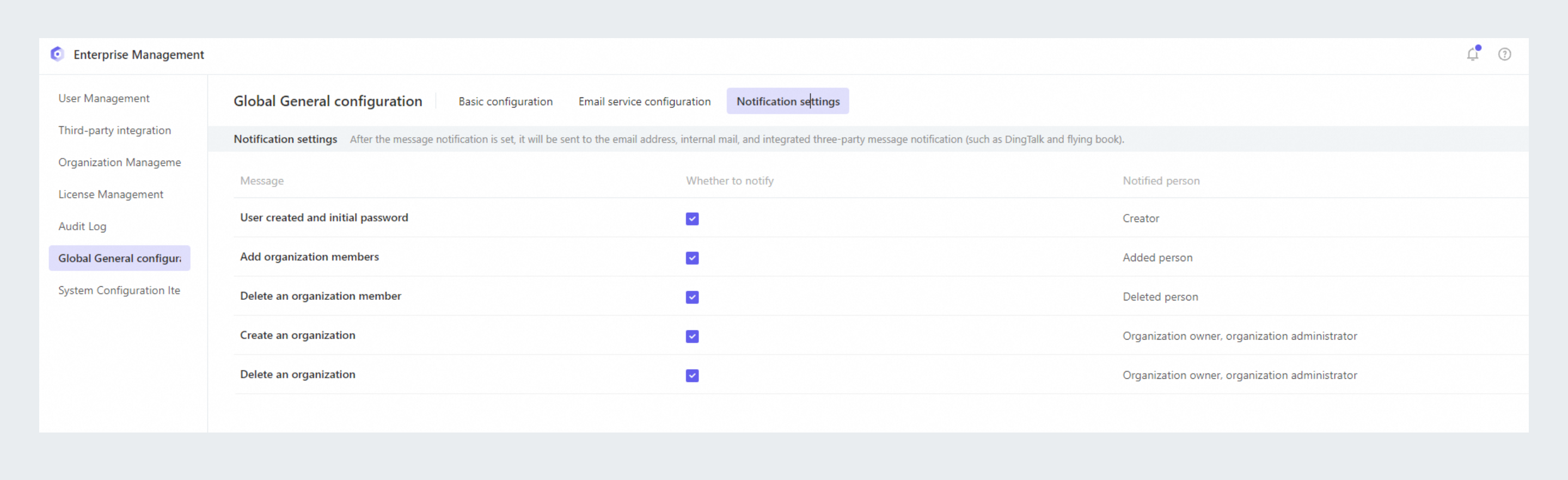Image resolution: width=1568 pixels, height=480 pixels.
Task: Uncheck notify for User created and initial password
Action: [x=692, y=218]
